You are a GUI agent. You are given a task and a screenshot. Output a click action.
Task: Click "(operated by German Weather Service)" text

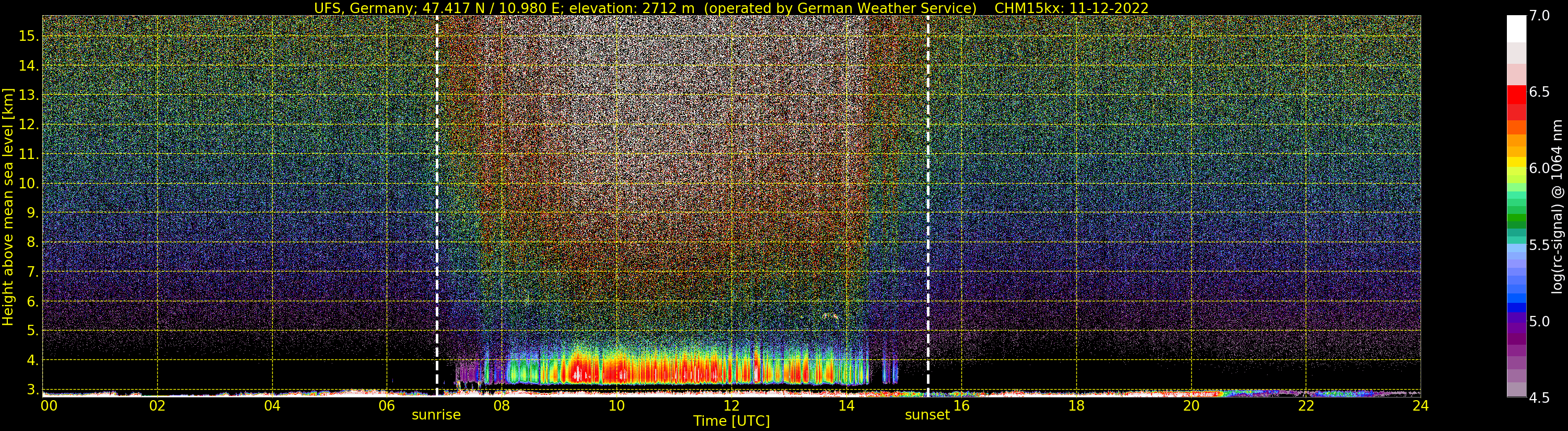click(841, 8)
